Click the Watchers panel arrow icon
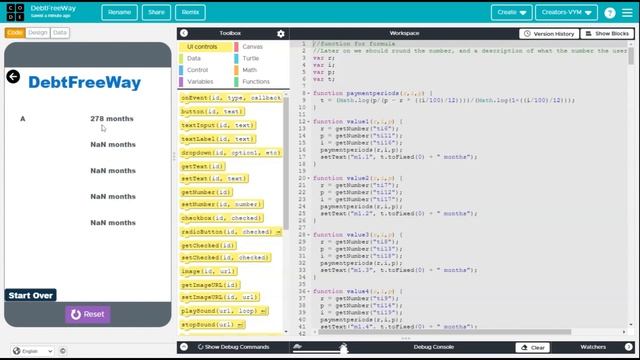 (x=629, y=347)
